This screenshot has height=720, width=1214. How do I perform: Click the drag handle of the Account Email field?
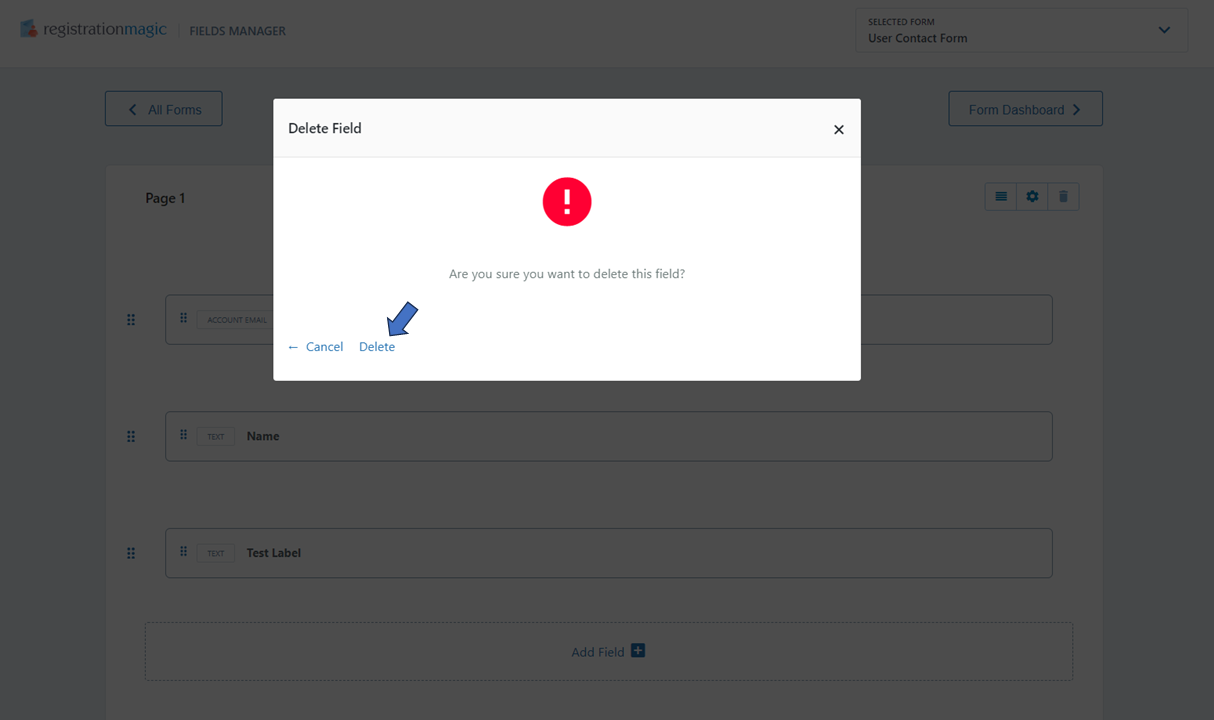(x=183, y=318)
